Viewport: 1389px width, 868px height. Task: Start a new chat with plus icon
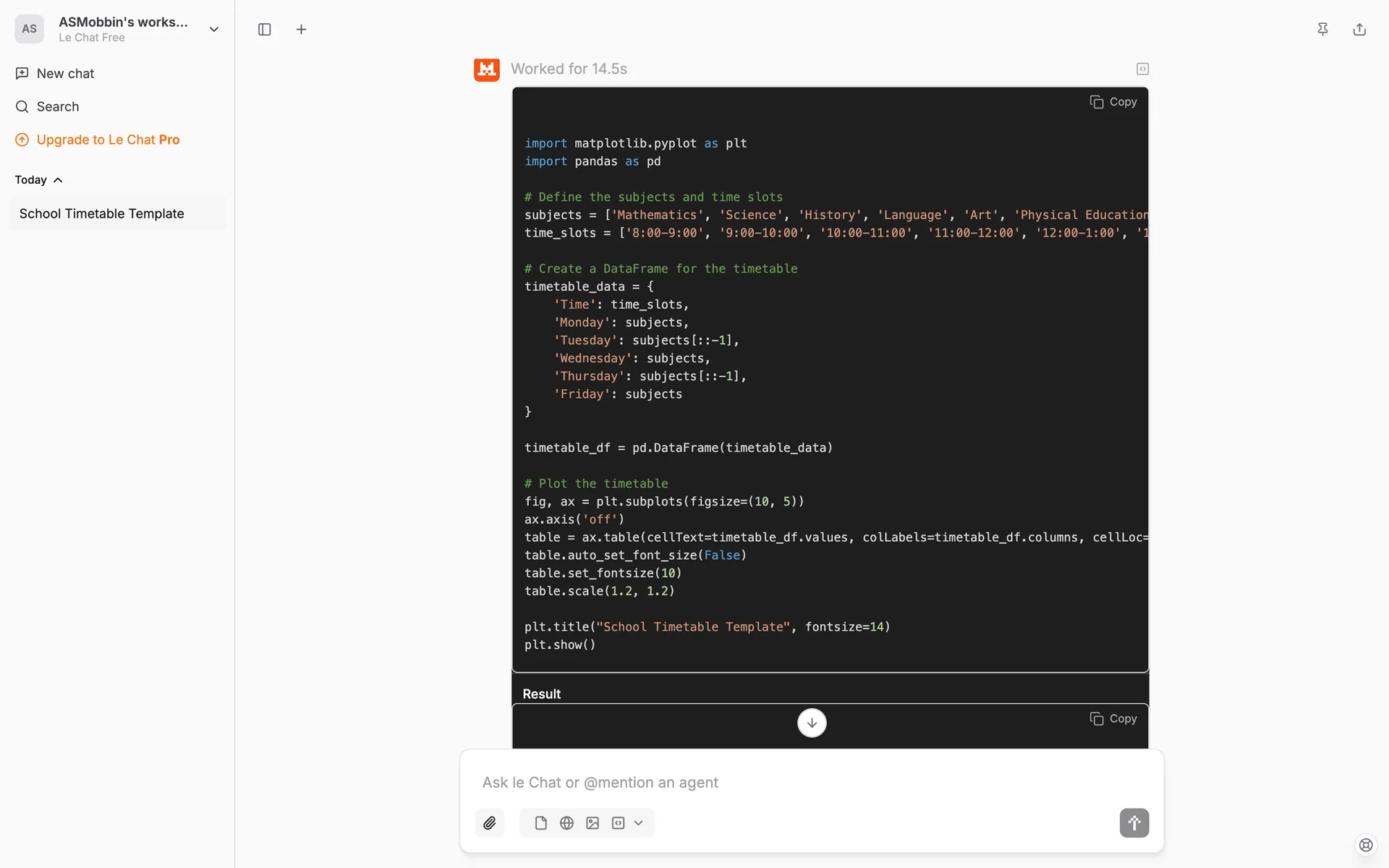pos(302,30)
